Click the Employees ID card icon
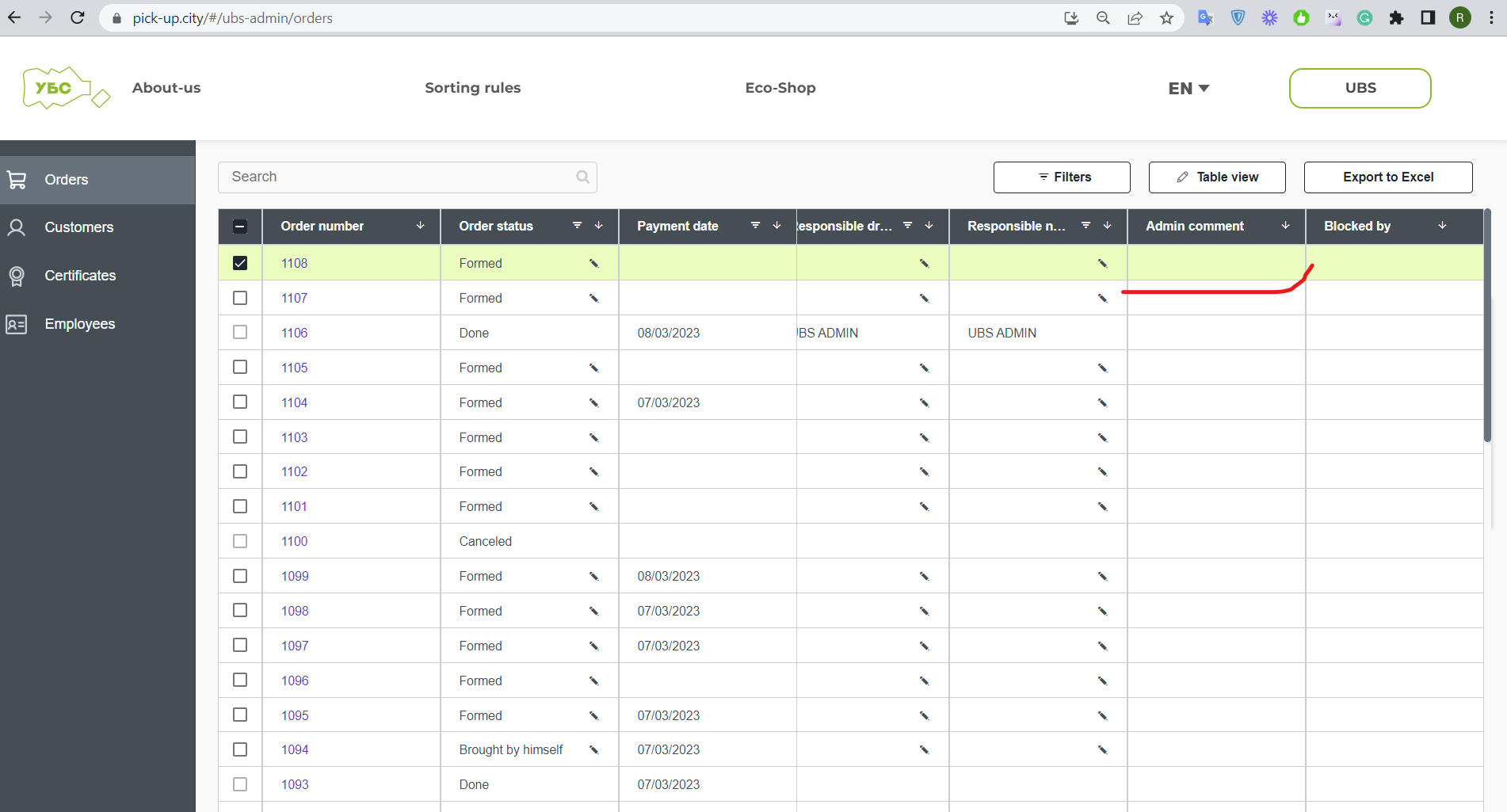The image size is (1507, 812). pyautogui.click(x=17, y=324)
